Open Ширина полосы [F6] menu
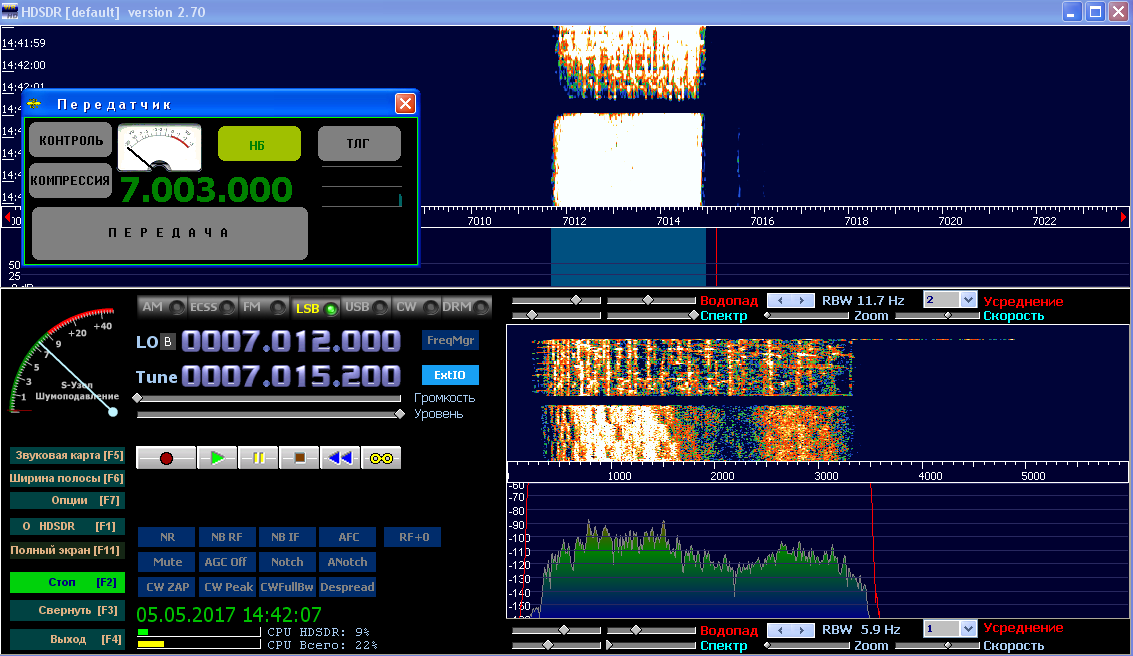 click(67, 478)
